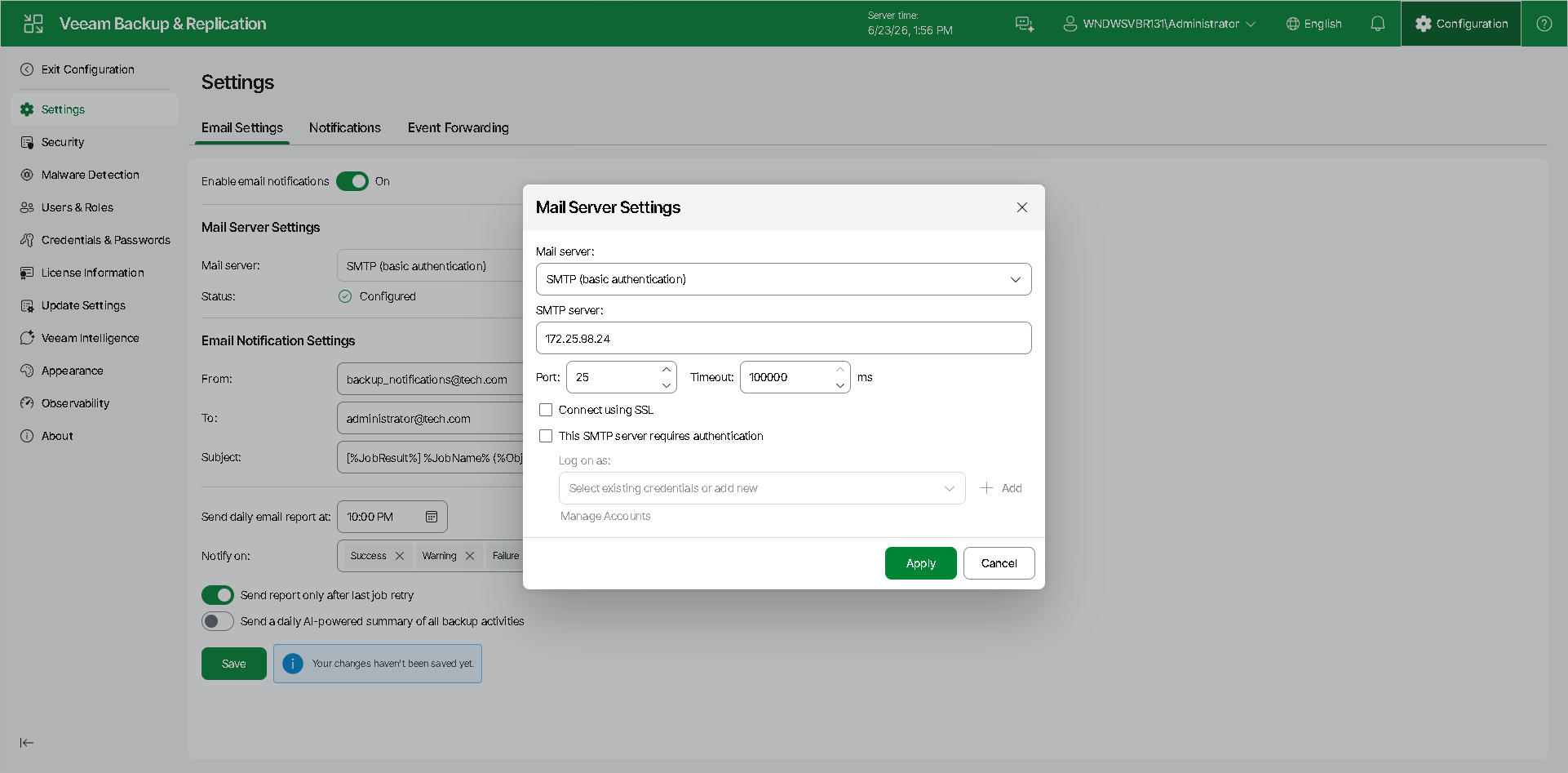Viewport: 1568px width, 773px height.
Task: Click the user account icon
Action: coord(1070,24)
